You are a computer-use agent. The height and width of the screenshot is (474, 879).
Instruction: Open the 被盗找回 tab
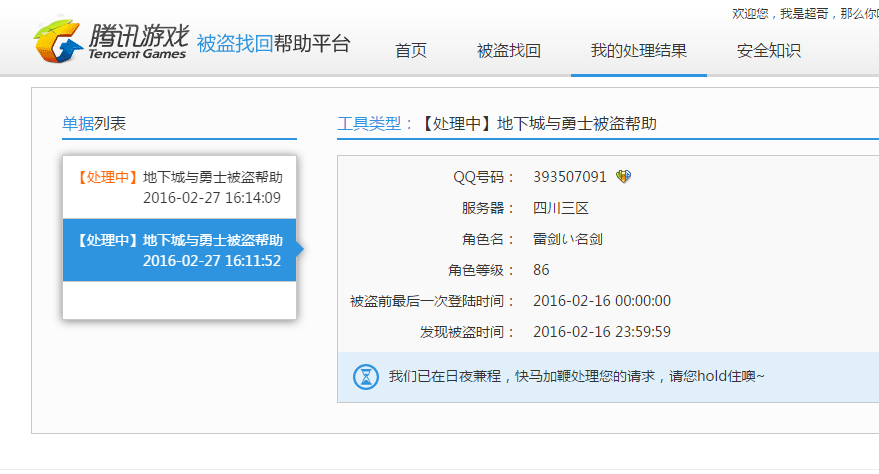508,50
